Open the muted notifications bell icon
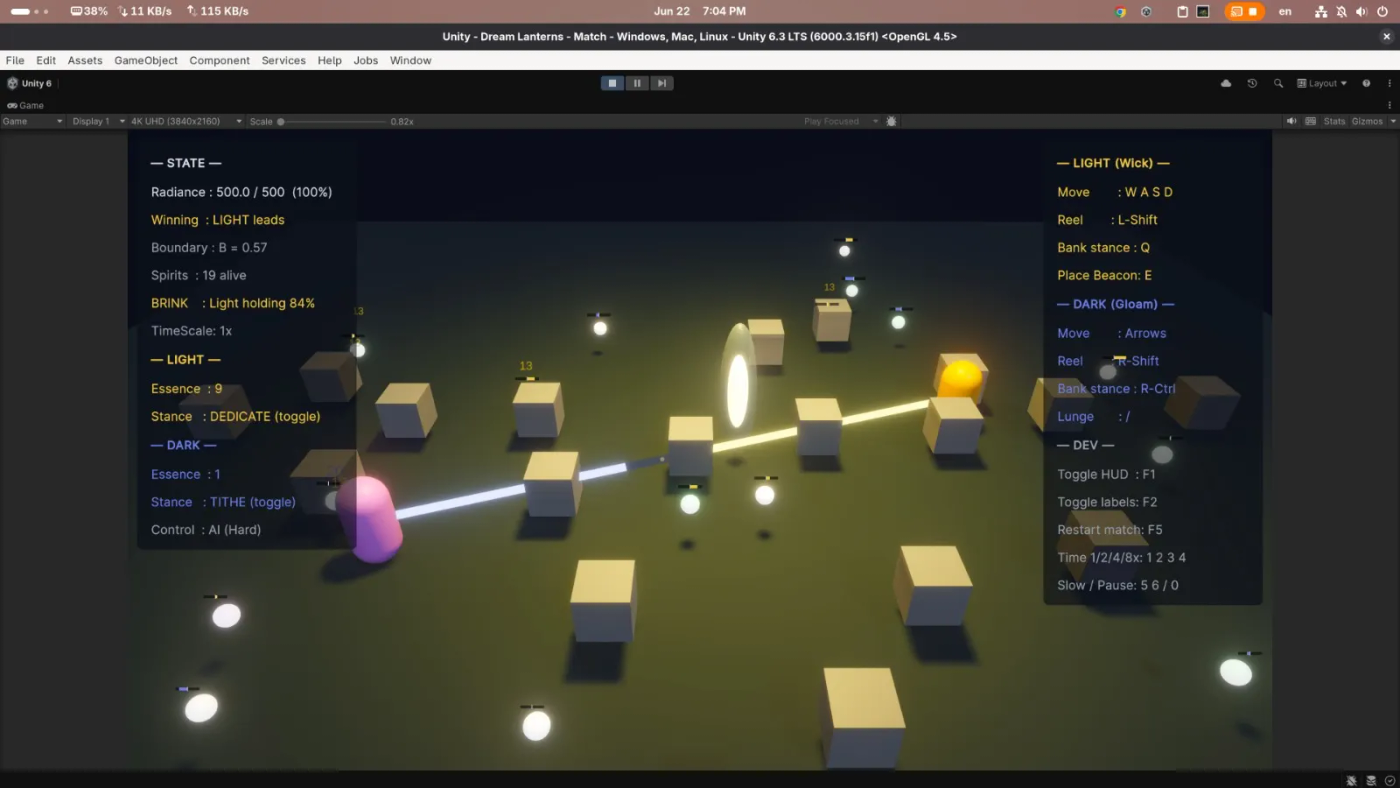This screenshot has height=788, width=1400. coord(1341,11)
